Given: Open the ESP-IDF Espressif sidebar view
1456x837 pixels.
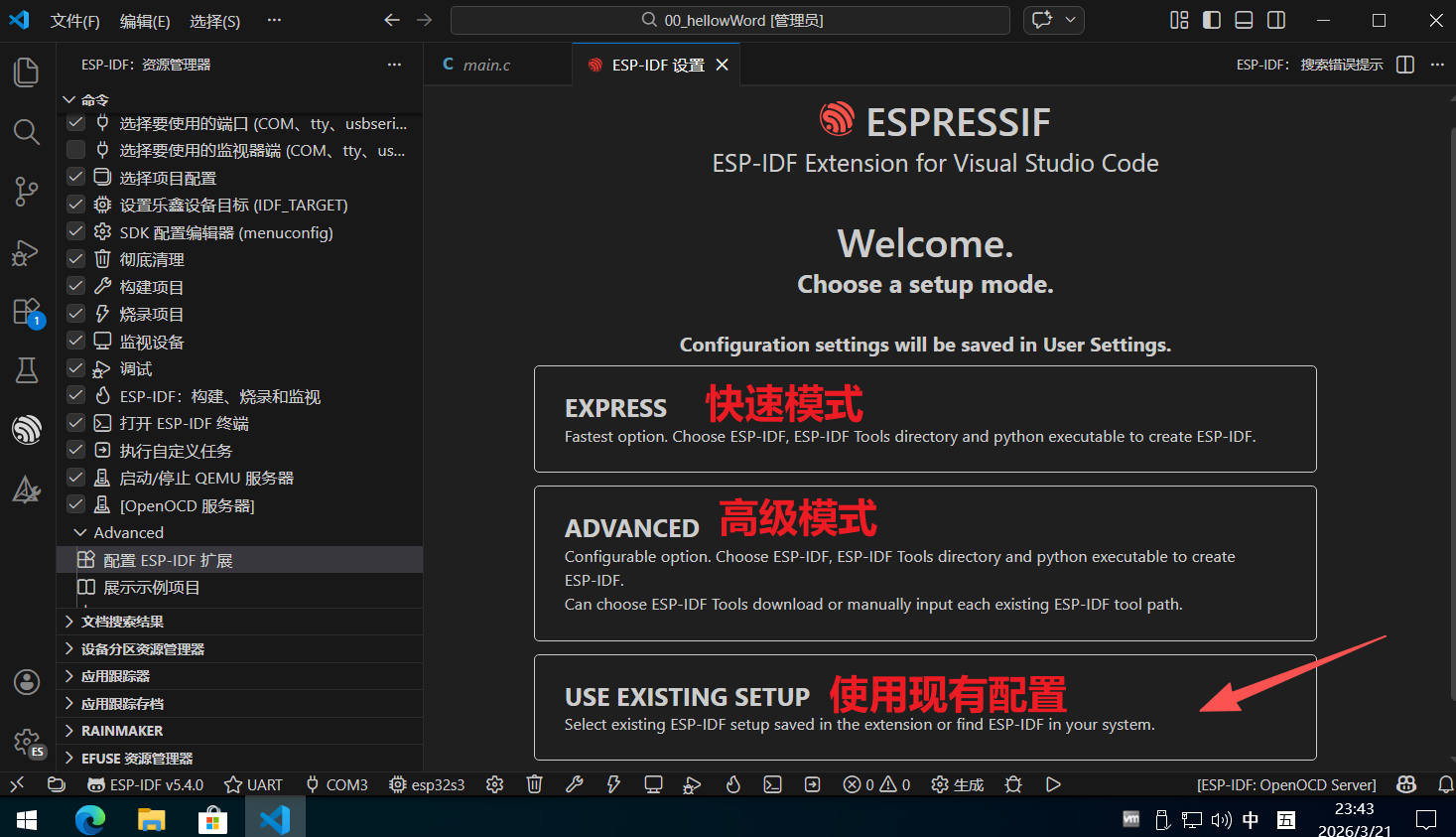Looking at the screenshot, I should (27, 430).
